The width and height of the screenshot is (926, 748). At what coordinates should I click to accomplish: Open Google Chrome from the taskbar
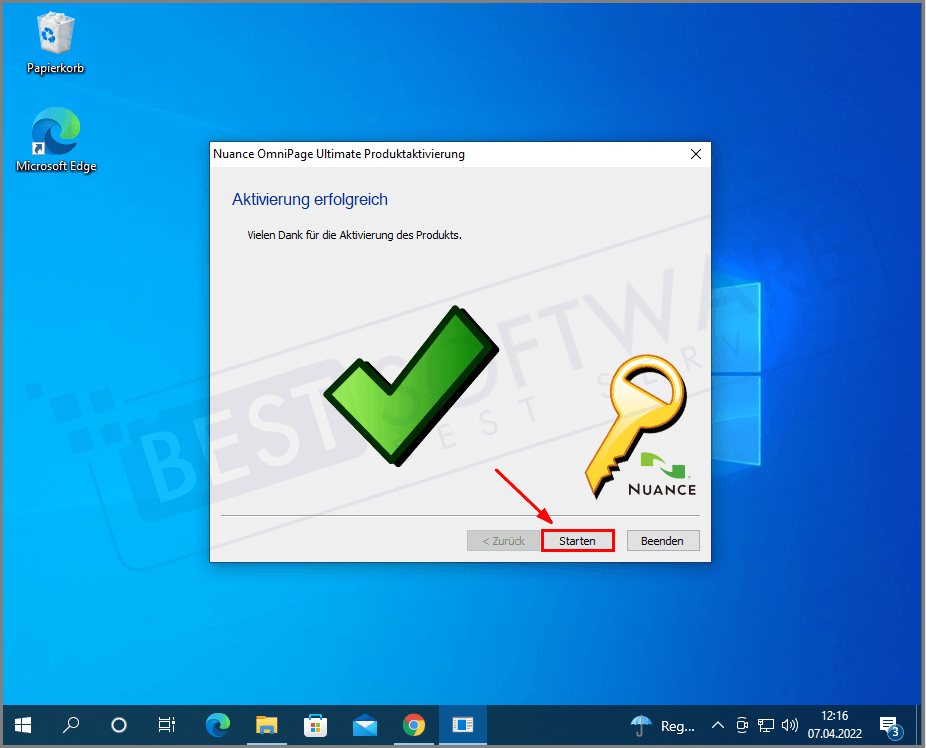(413, 724)
